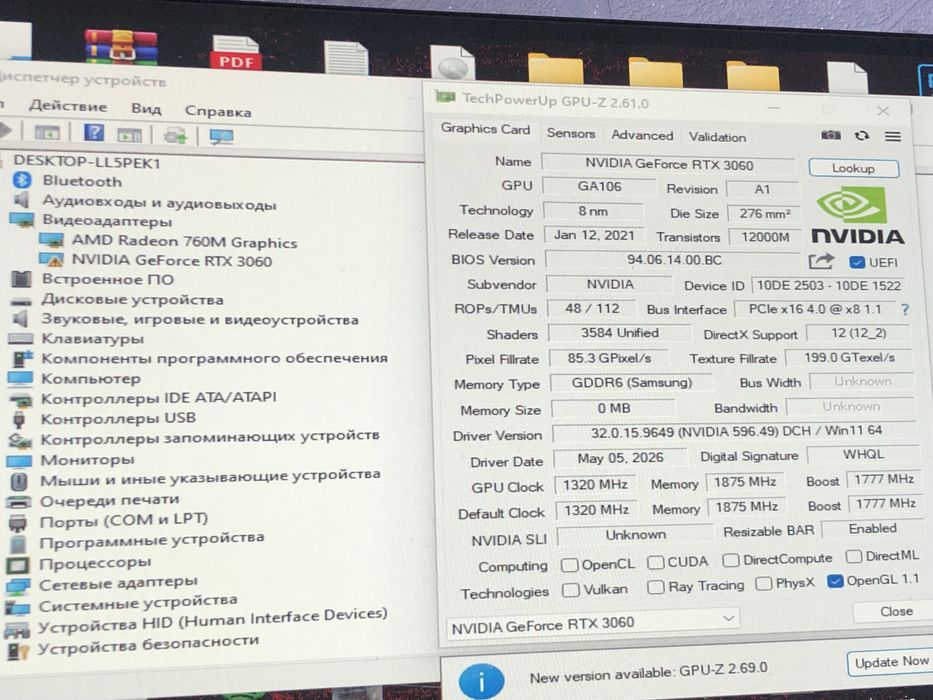Toggle the PhysX checkbox
This screenshot has height=700, width=933.
(x=763, y=583)
